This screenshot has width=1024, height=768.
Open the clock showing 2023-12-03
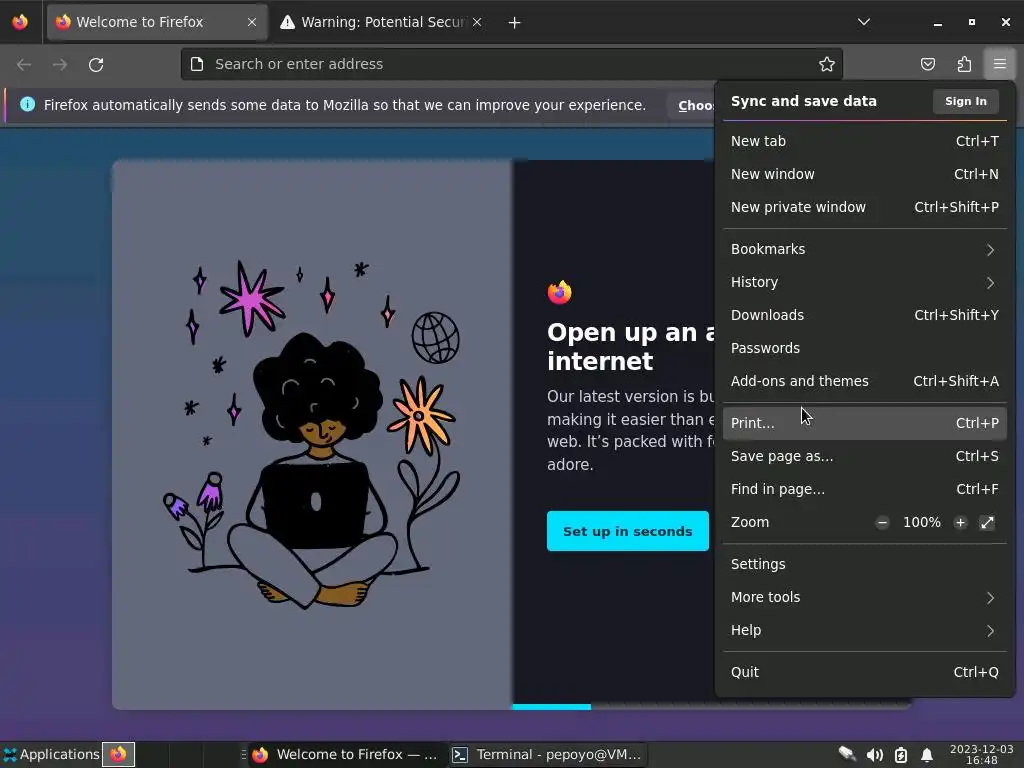982,755
